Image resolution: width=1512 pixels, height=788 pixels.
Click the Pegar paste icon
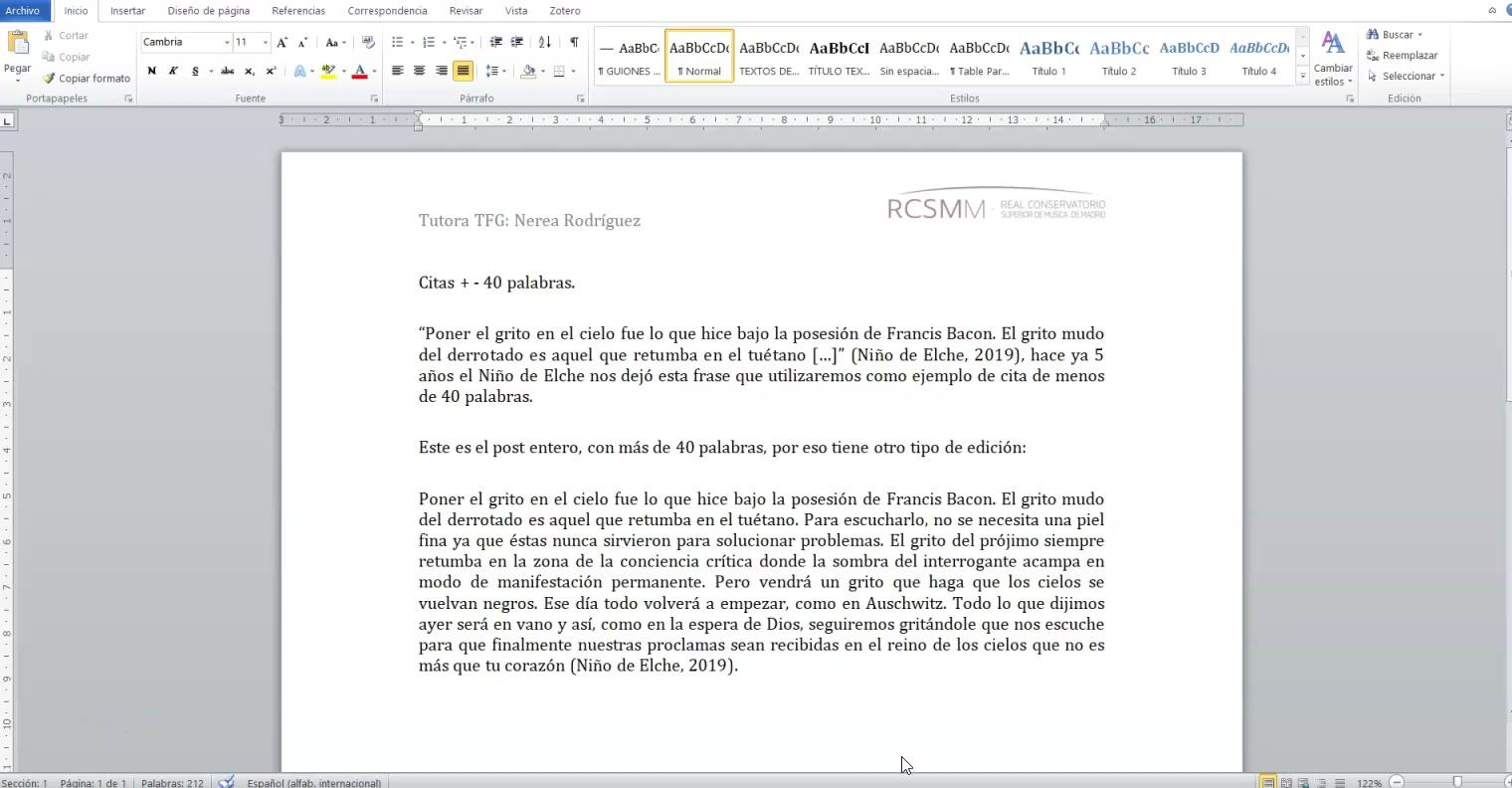pyautogui.click(x=17, y=43)
